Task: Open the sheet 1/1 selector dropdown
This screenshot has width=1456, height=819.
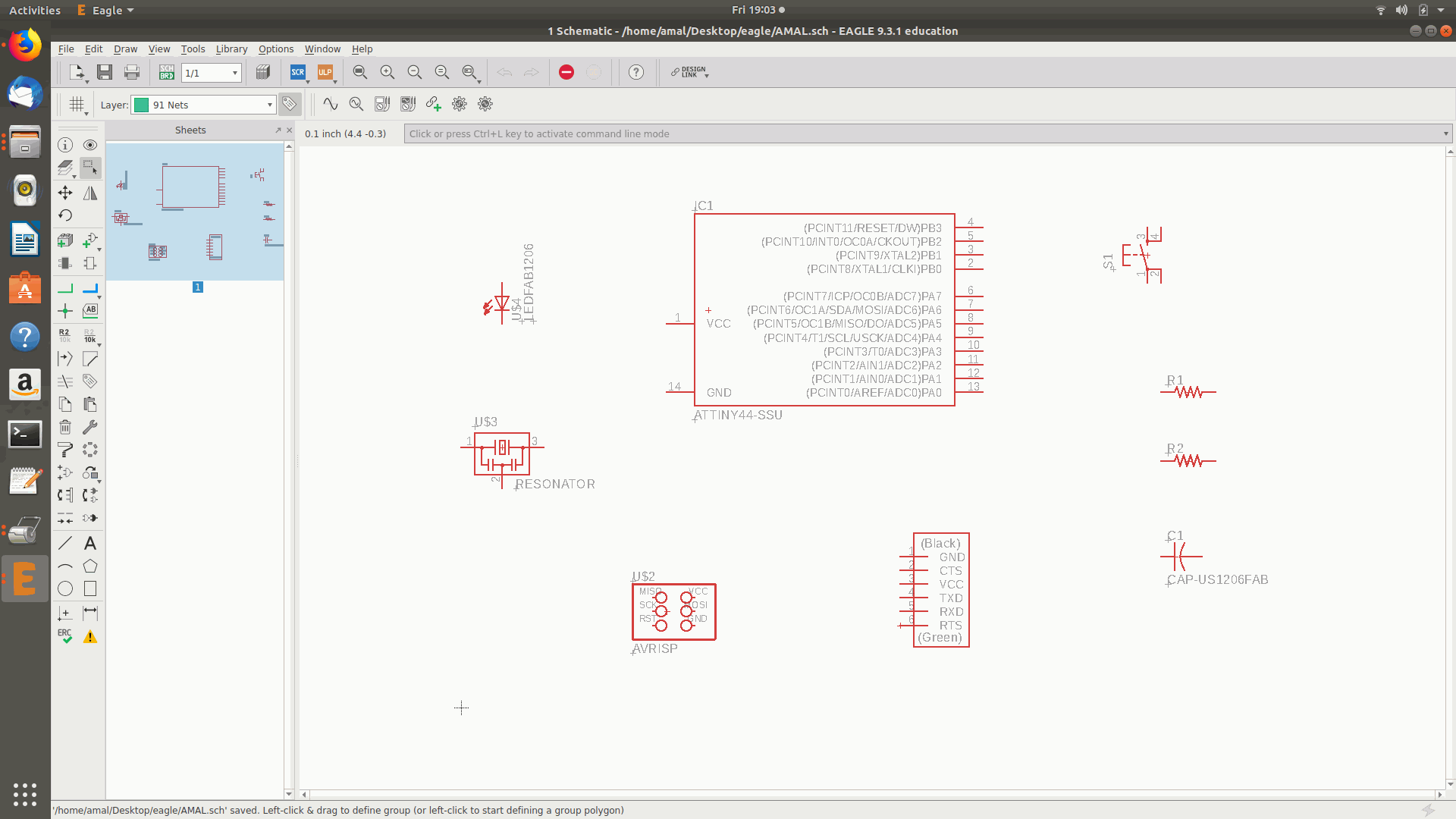Action: (x=234, y=73)
